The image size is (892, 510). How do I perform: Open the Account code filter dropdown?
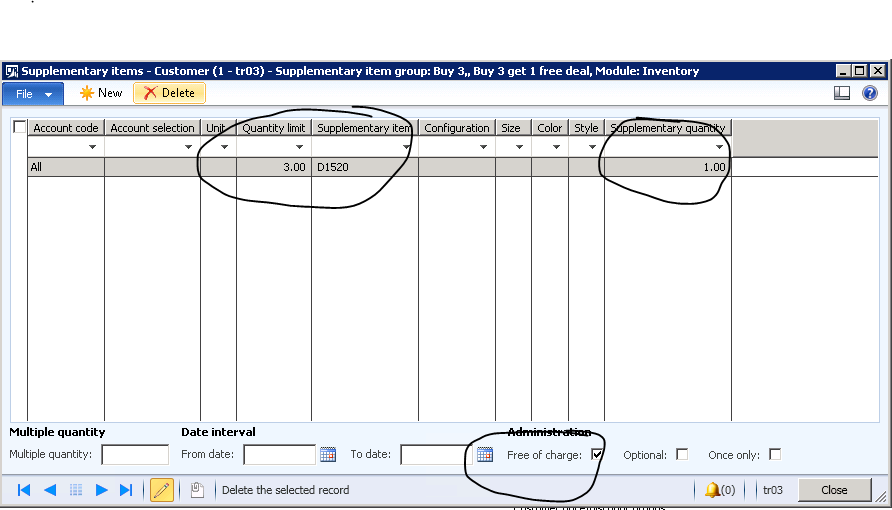pos(93,147)
